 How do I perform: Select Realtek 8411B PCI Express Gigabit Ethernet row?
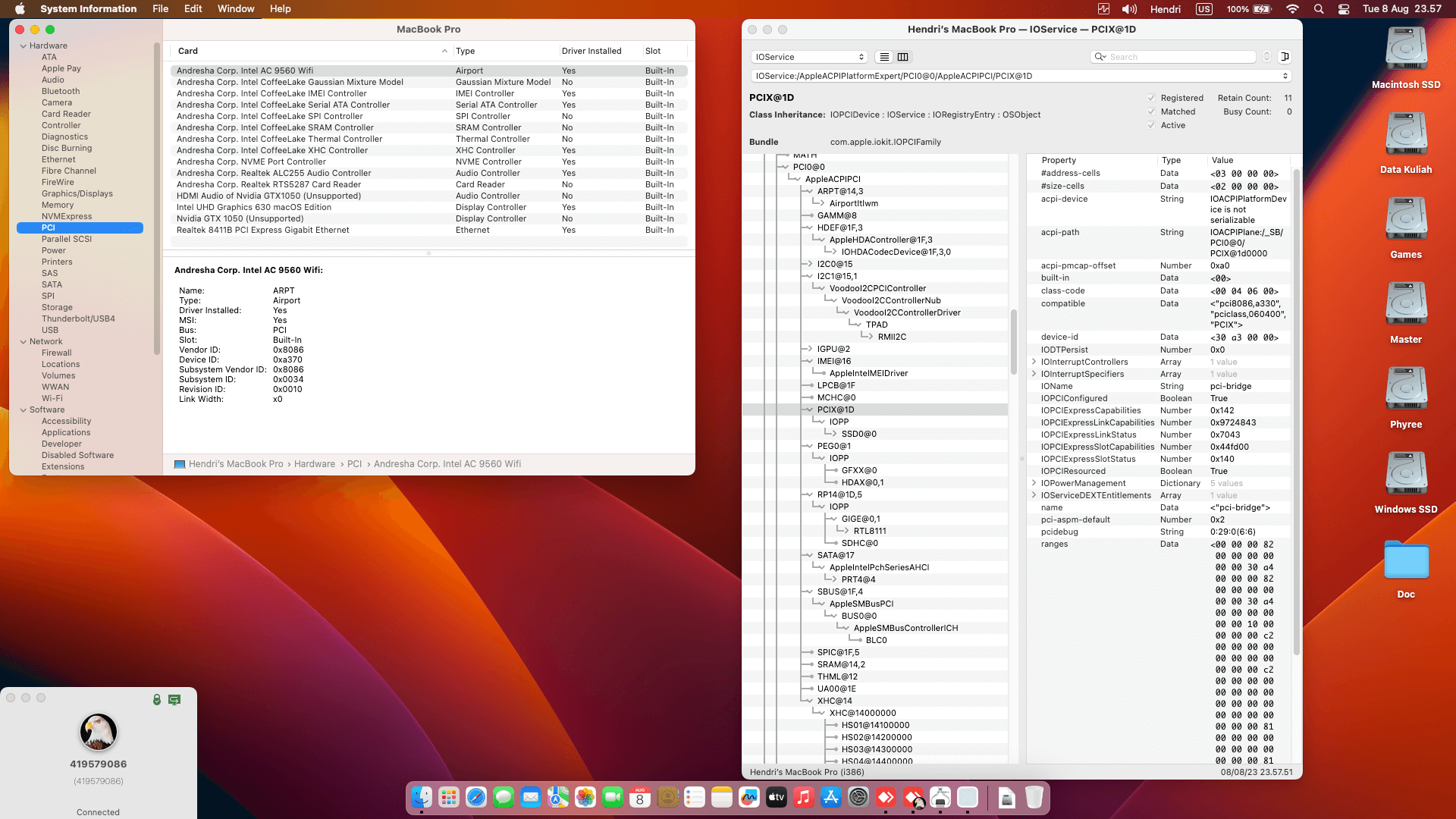click(429, 230)
